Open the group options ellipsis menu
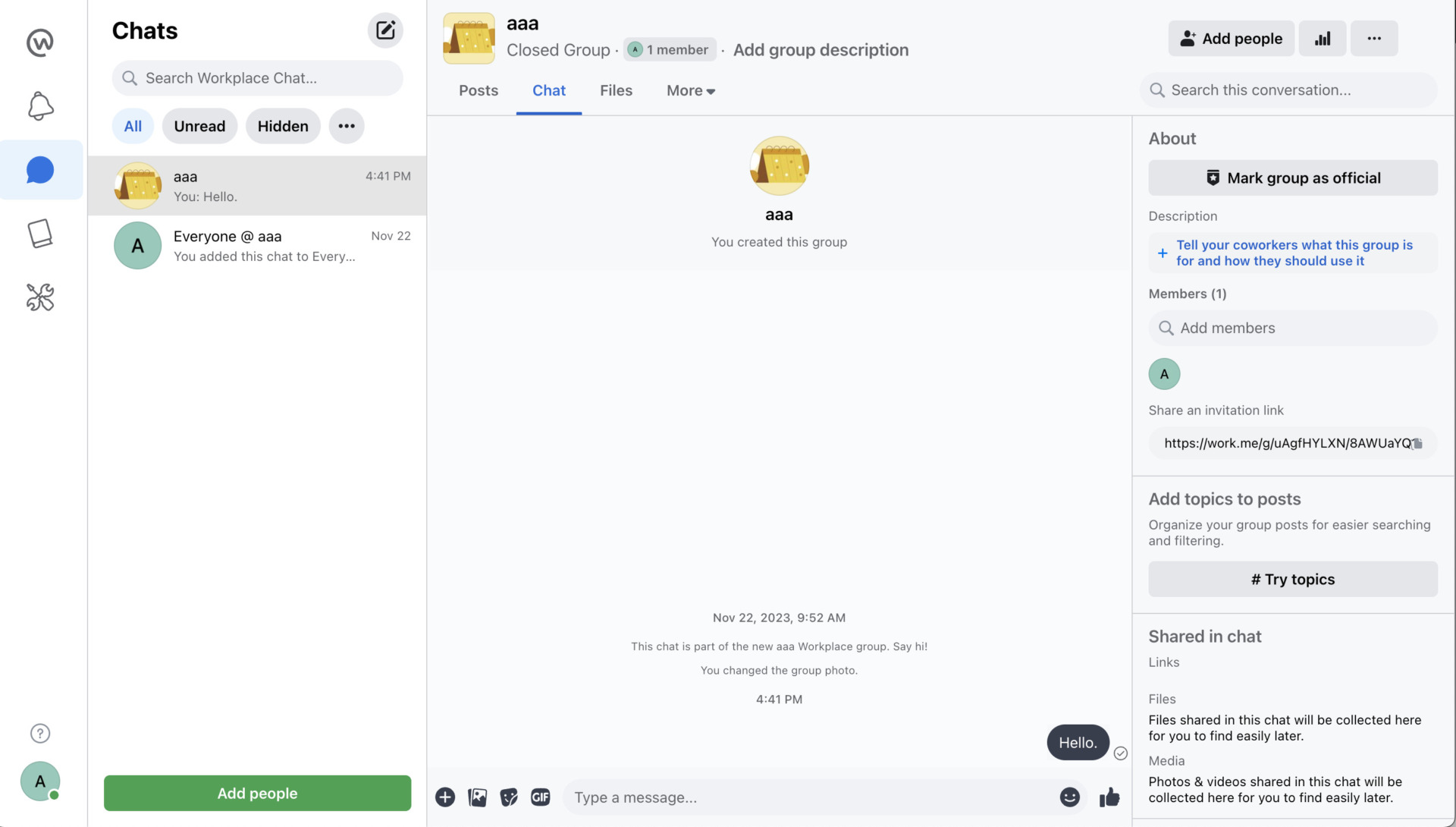The image size is (1456, 827). (x=1374, y=38)
